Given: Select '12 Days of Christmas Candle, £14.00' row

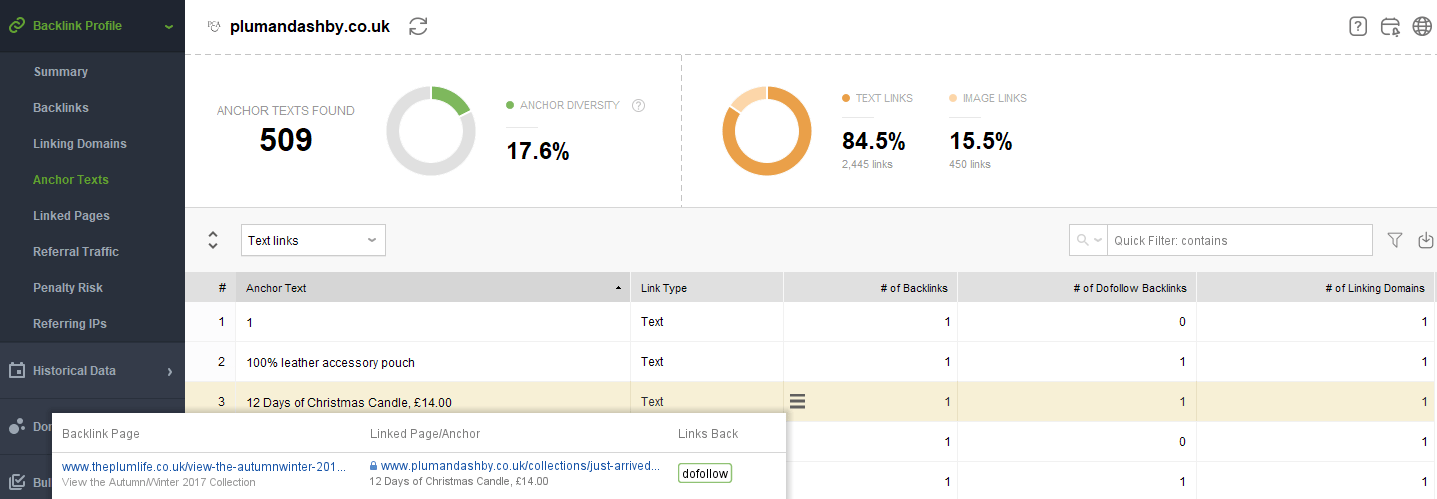Looking at the screenshot, I should point(811,402).
